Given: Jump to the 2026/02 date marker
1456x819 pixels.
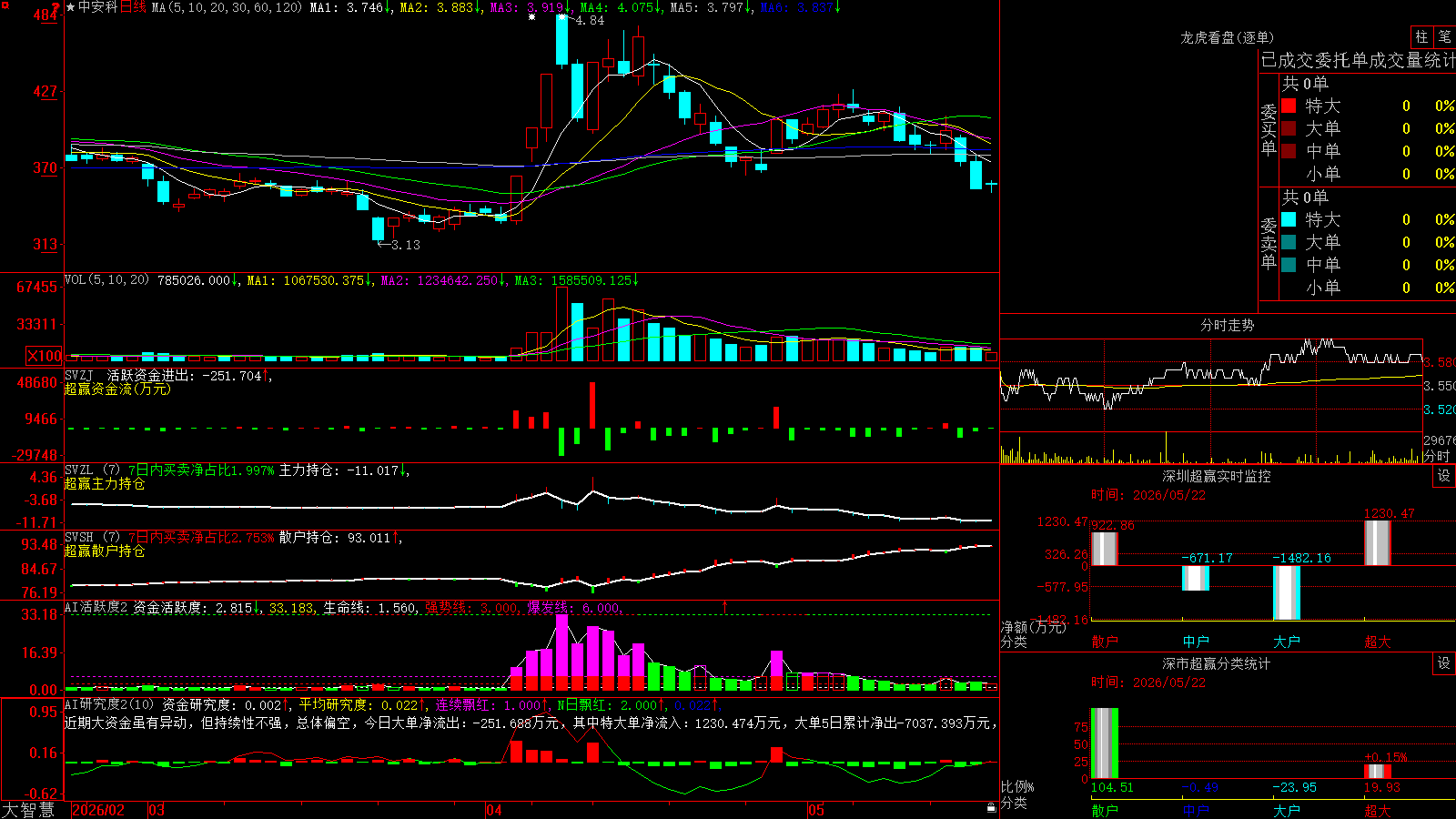Looking at the screenshot, I should point(98,810).
